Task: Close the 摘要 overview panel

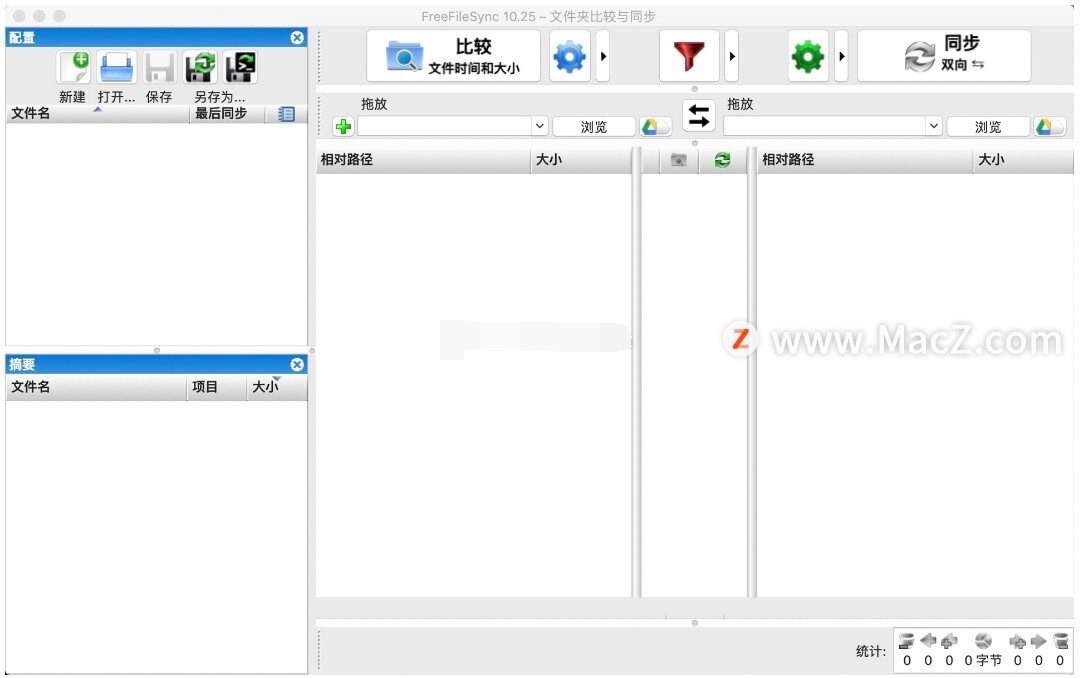Action: pos(297,365)
